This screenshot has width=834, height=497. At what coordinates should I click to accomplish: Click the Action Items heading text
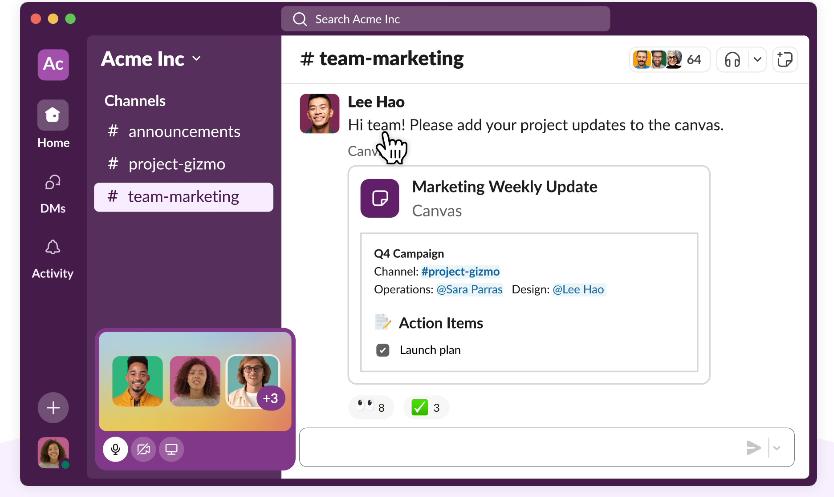pos(441,323)
